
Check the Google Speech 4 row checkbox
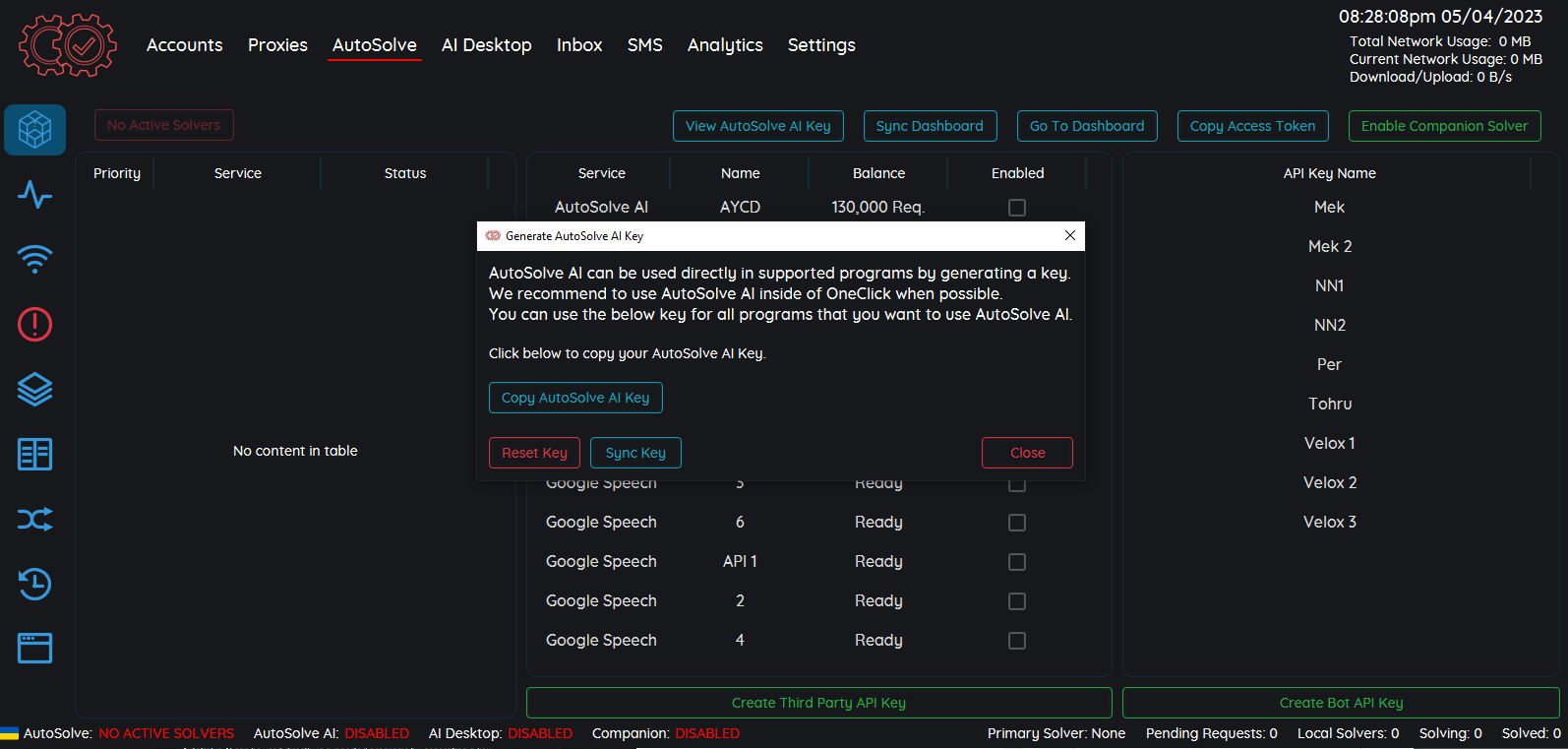tap(1017, 641)
